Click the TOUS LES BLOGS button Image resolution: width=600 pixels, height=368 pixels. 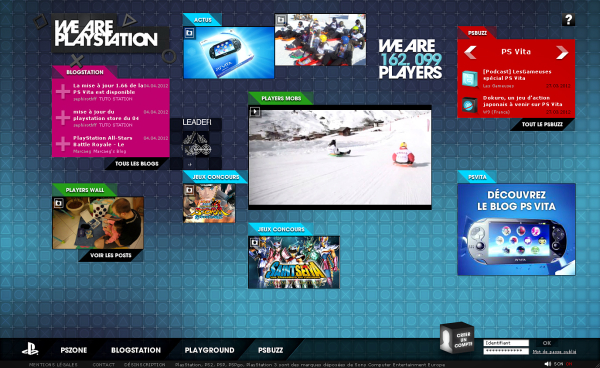(x=137, y=164)
